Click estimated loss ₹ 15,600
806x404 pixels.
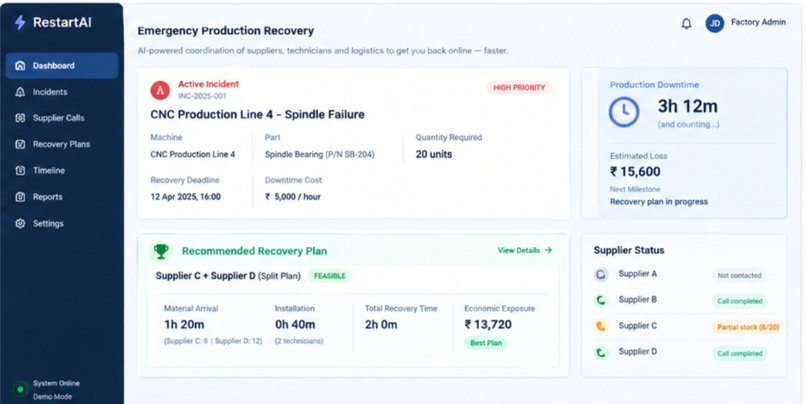[x=635, y=172]
